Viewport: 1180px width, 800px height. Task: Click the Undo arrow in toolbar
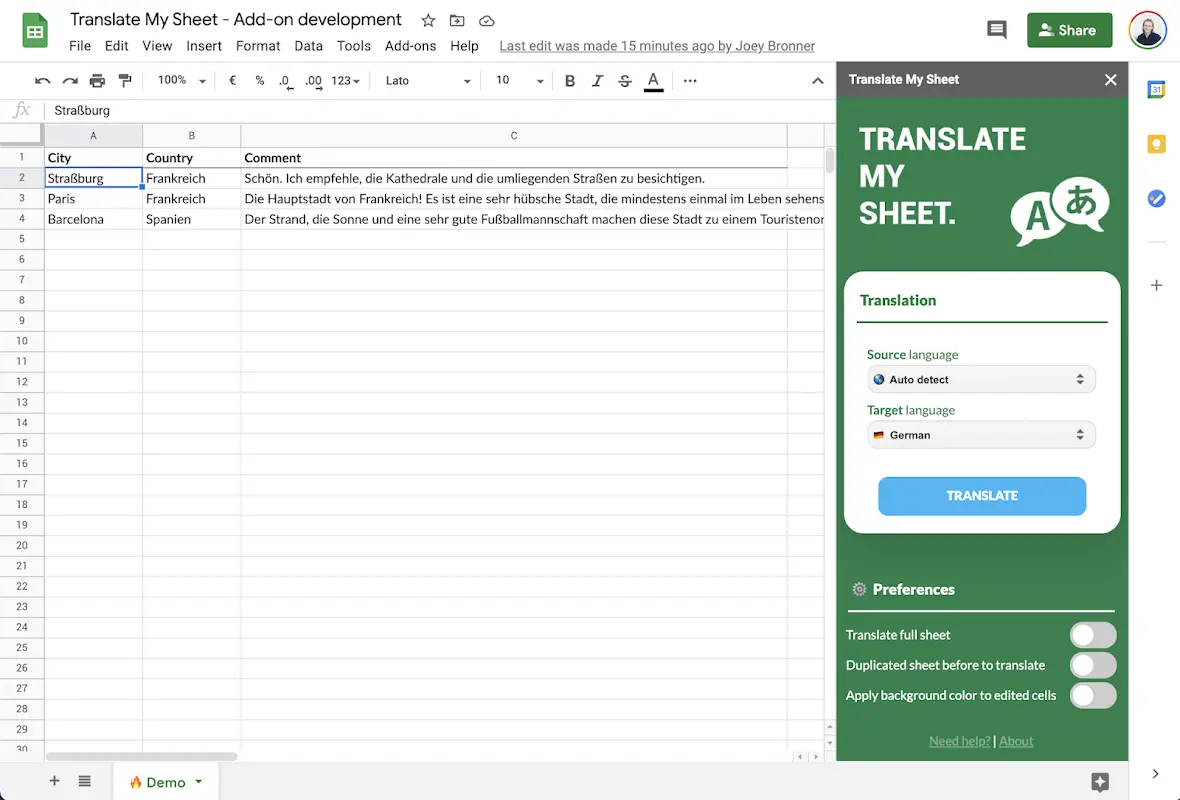click(x=43, y=81)
